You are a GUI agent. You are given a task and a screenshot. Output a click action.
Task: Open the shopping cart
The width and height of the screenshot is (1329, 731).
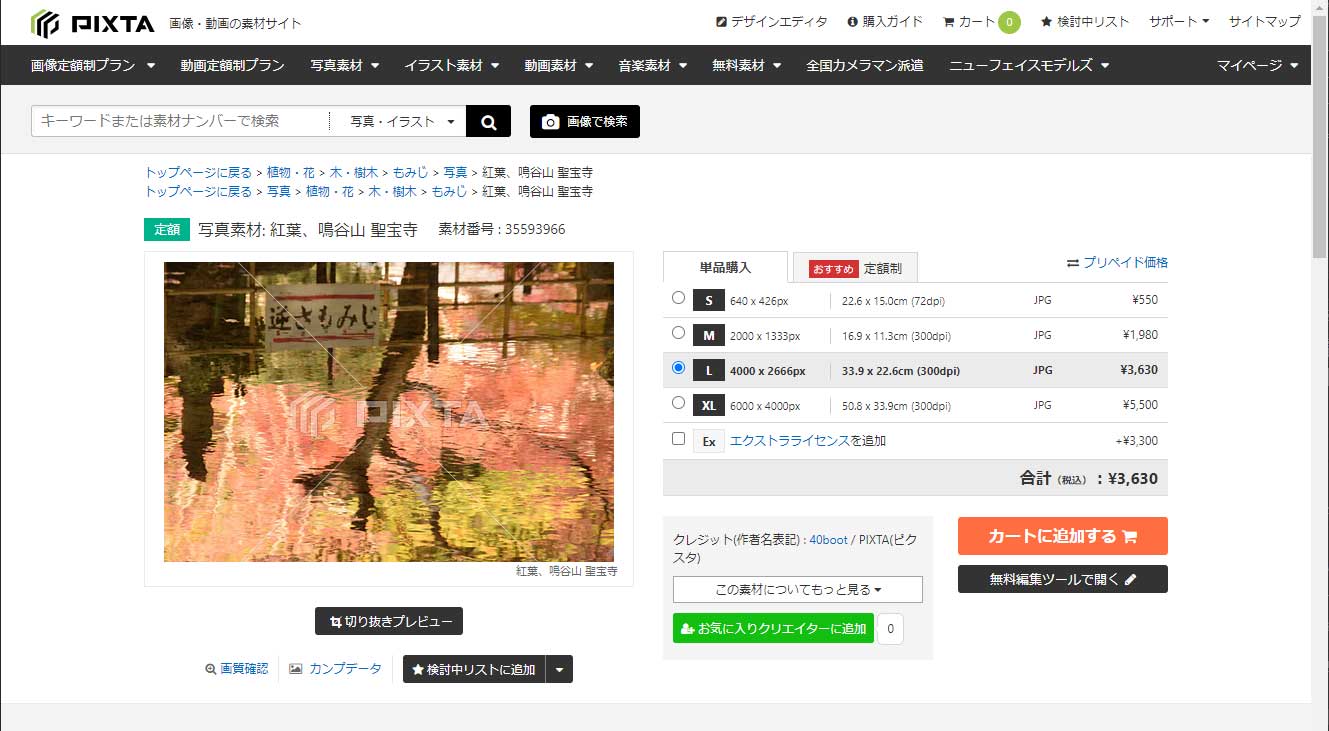coord(981,22)
